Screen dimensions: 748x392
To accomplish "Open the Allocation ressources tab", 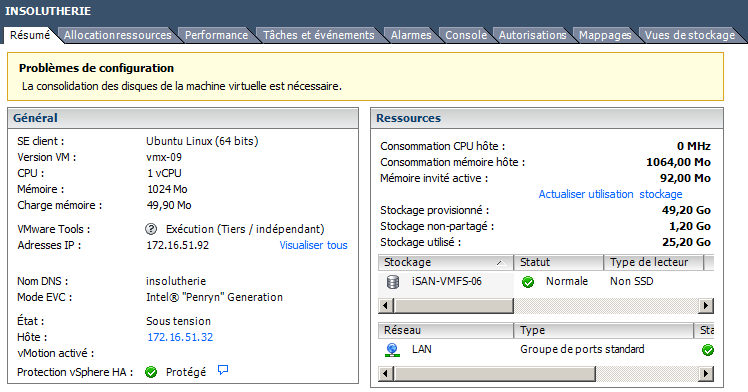I will pos(118,35).
